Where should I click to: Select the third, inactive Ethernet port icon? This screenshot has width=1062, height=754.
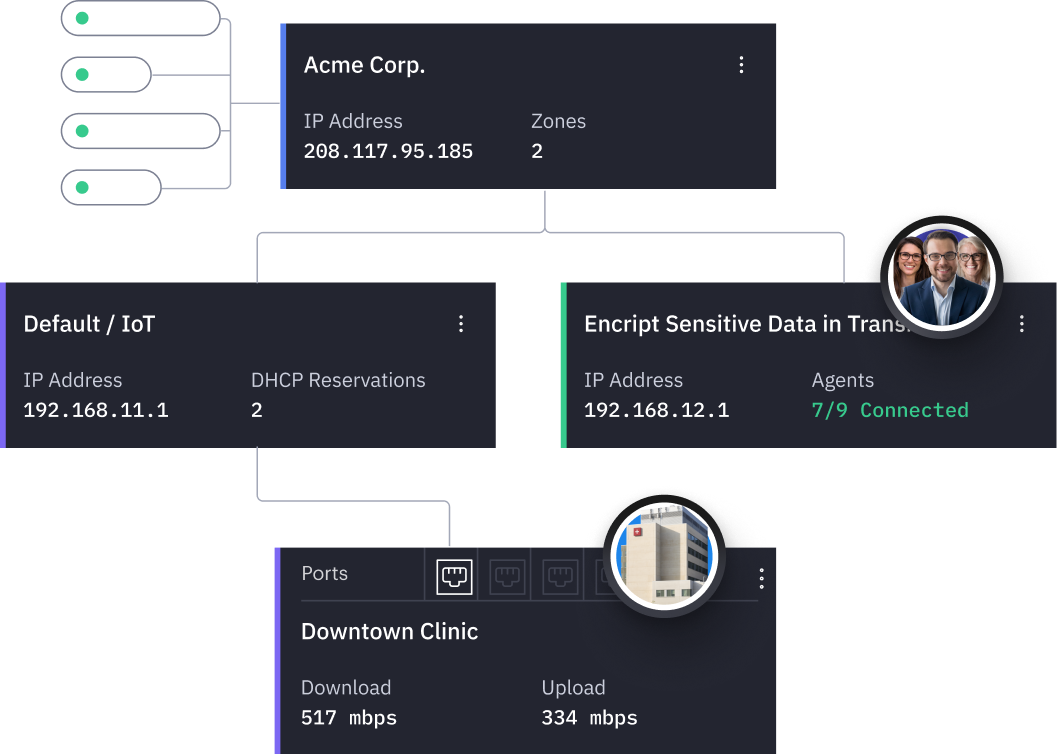(x=560, y=577)
